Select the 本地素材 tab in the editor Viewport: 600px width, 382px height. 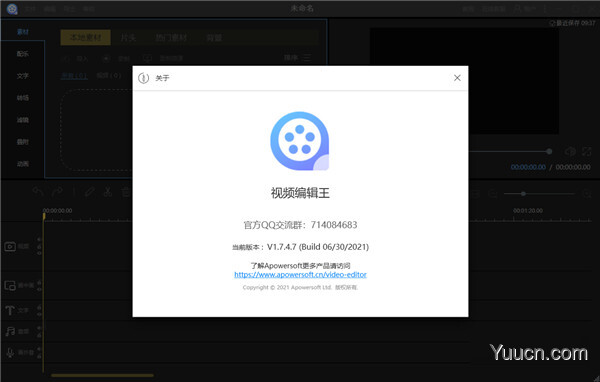coord(86,38)
